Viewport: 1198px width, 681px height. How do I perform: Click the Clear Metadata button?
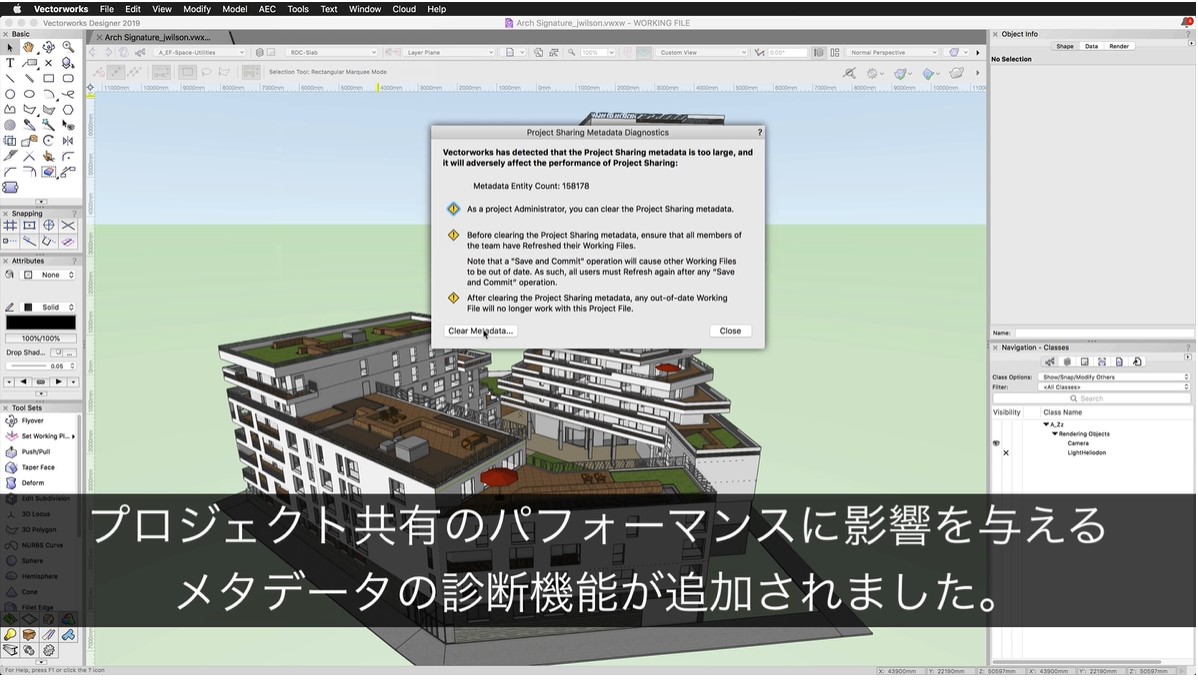(x=481, y=331)
